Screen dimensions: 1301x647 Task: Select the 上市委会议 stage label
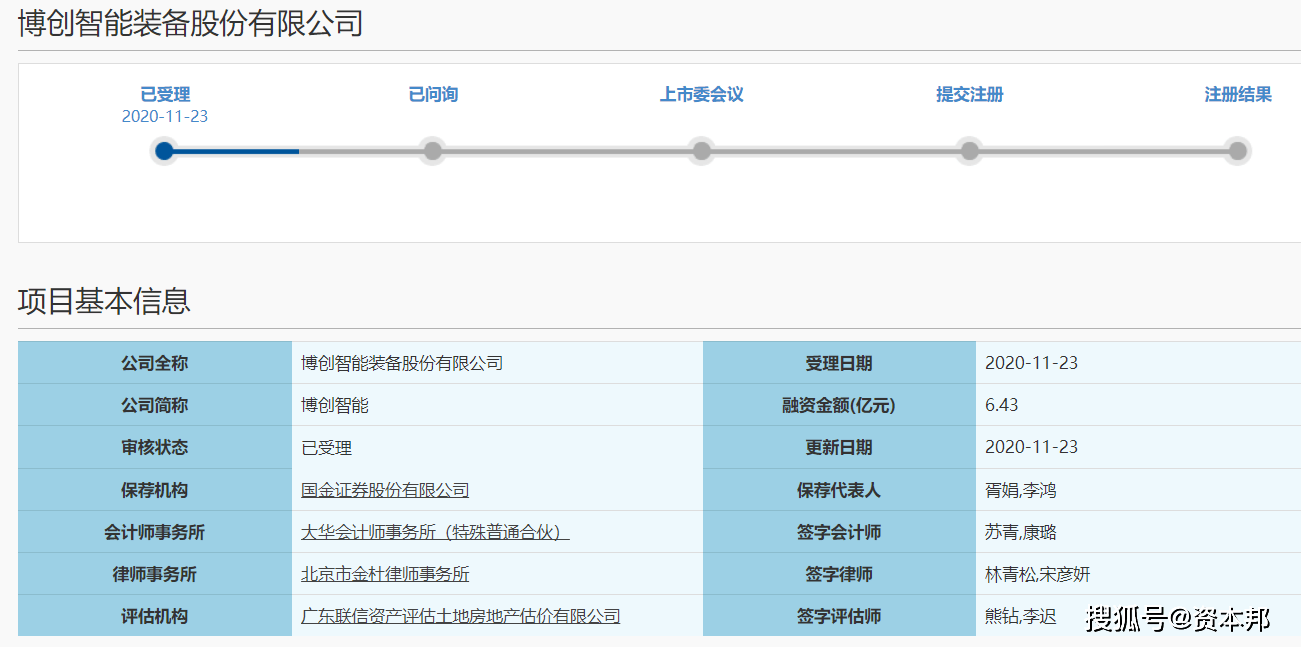702,95
